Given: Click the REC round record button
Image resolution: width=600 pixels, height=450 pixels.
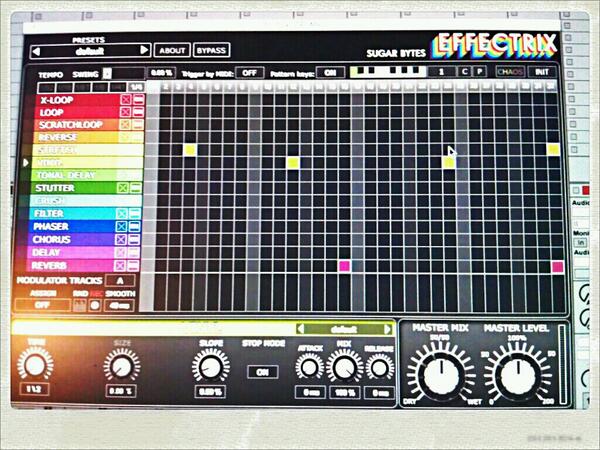Looking at the screenshot, I should 95,305.
